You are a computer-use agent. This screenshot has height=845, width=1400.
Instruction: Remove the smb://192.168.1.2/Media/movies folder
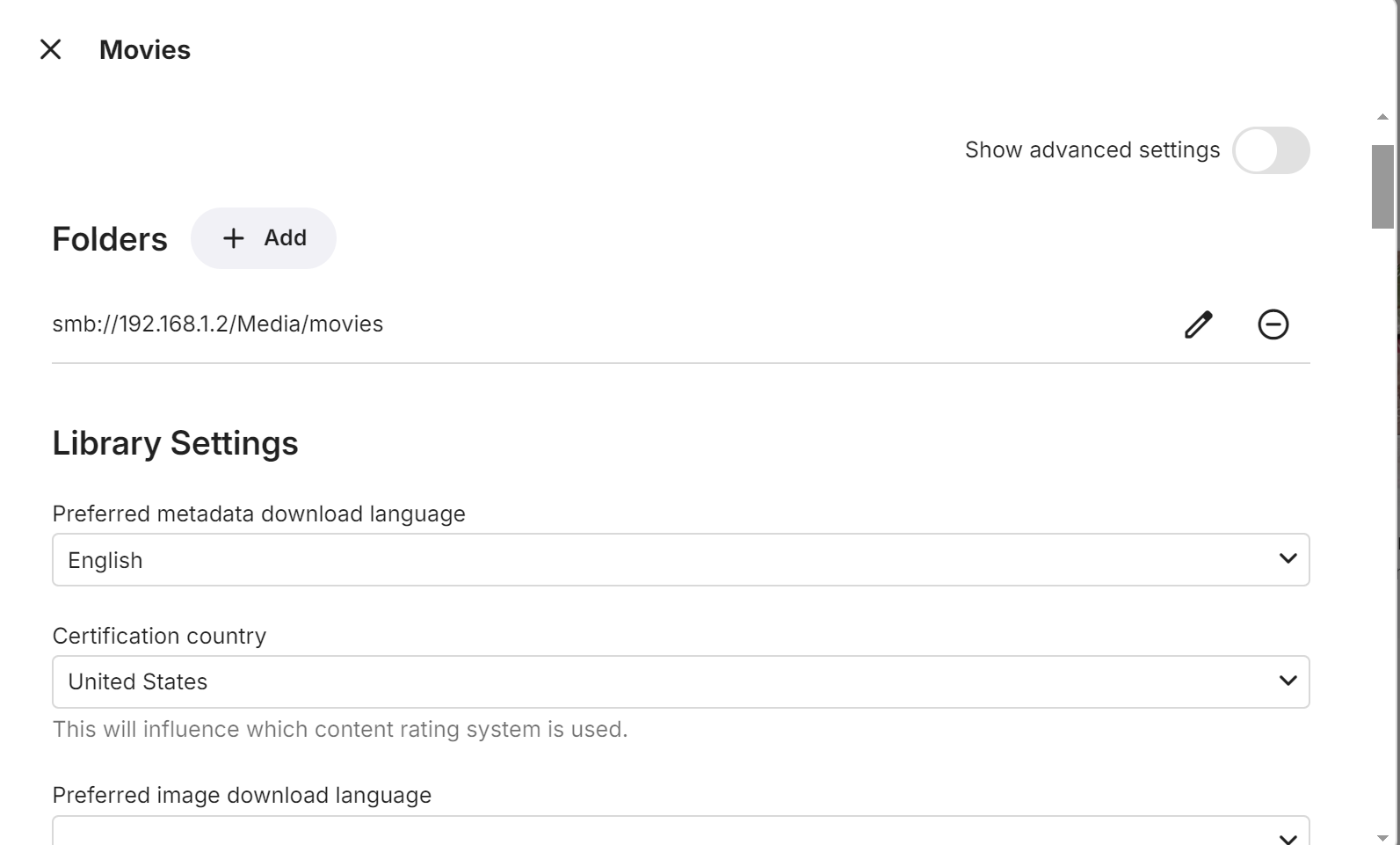(x=1273, y=324)
